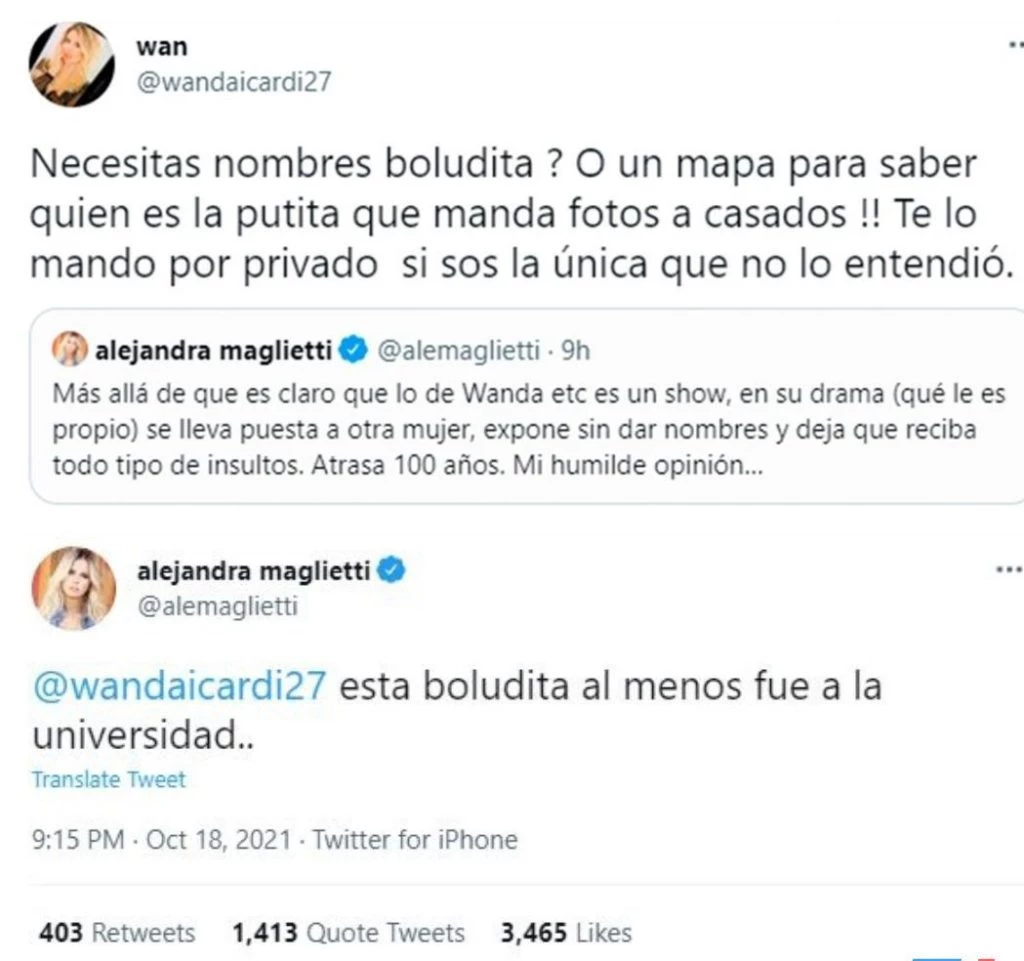Click Translate Tweet

(x=109, y=780)
